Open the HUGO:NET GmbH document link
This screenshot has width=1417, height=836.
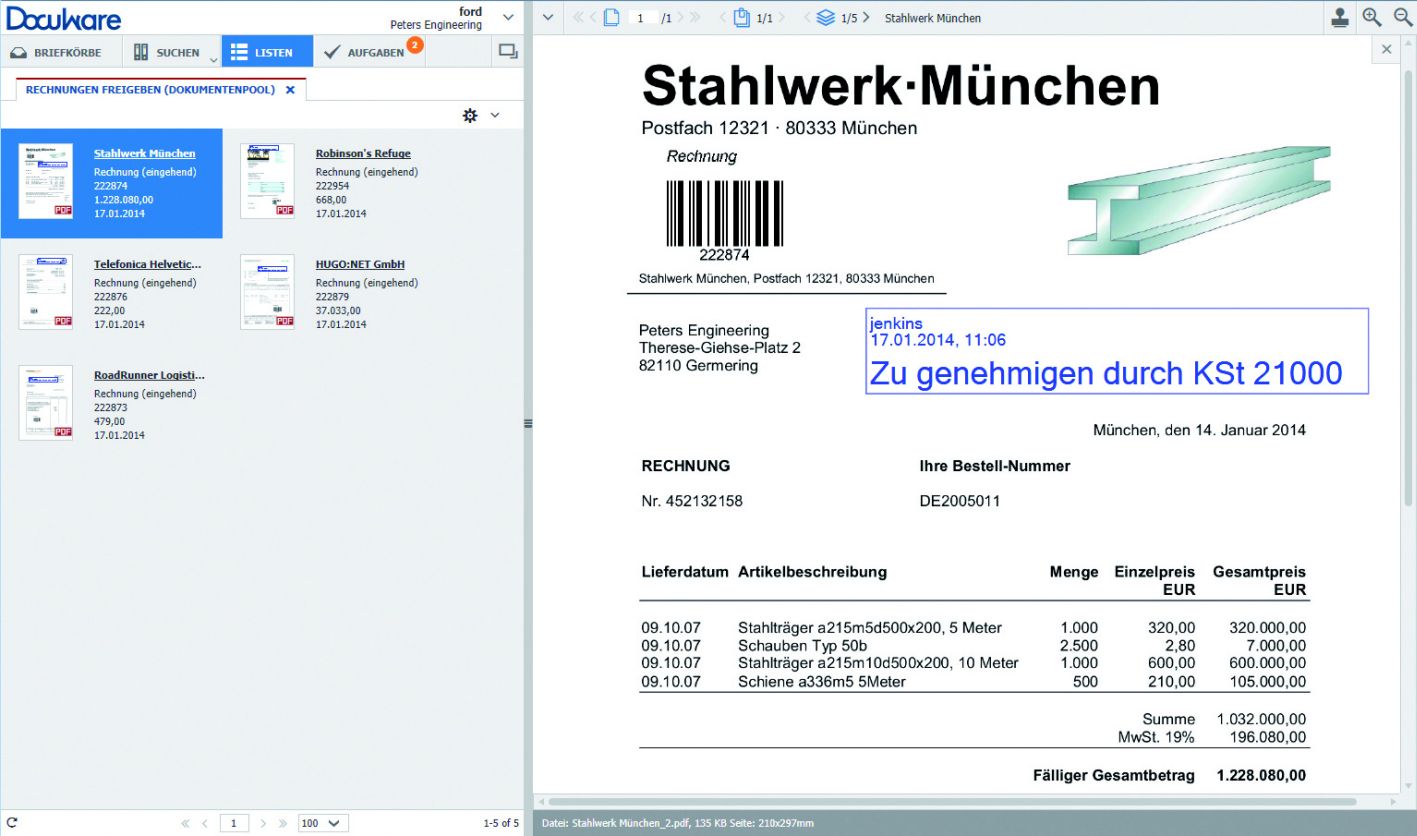click(x=360, y=264)
